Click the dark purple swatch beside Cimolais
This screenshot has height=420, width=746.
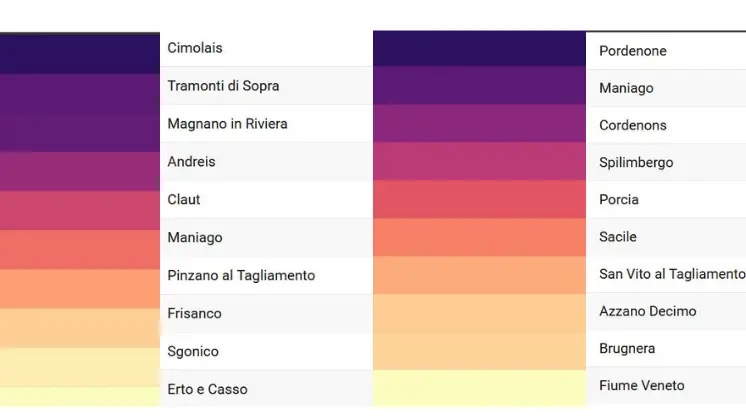coord(80,54)
